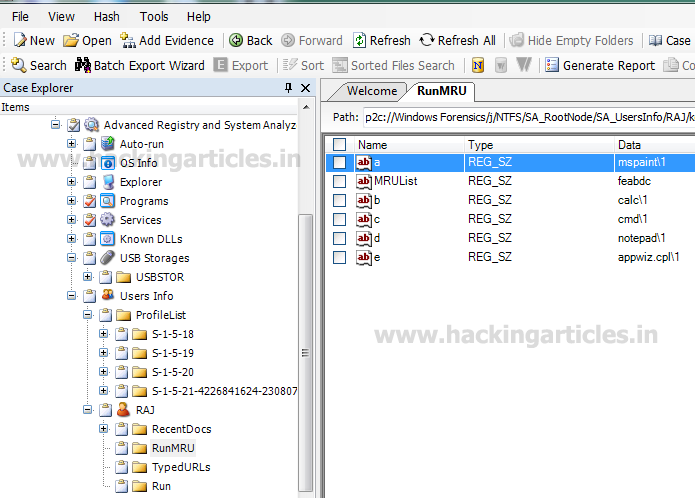Toggle the select-all checkbox in Name header
695x498 pixels.
pos(340,144)
